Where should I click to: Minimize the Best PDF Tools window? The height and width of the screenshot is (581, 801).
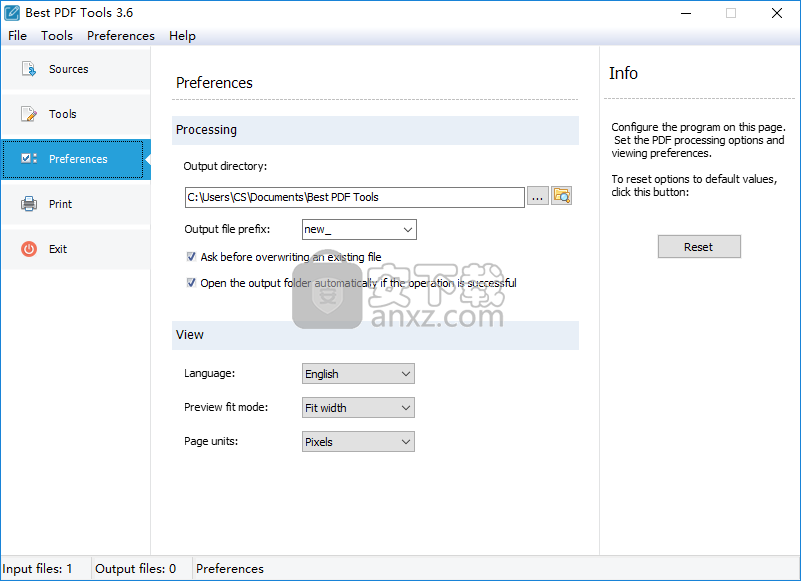point(686,13)
